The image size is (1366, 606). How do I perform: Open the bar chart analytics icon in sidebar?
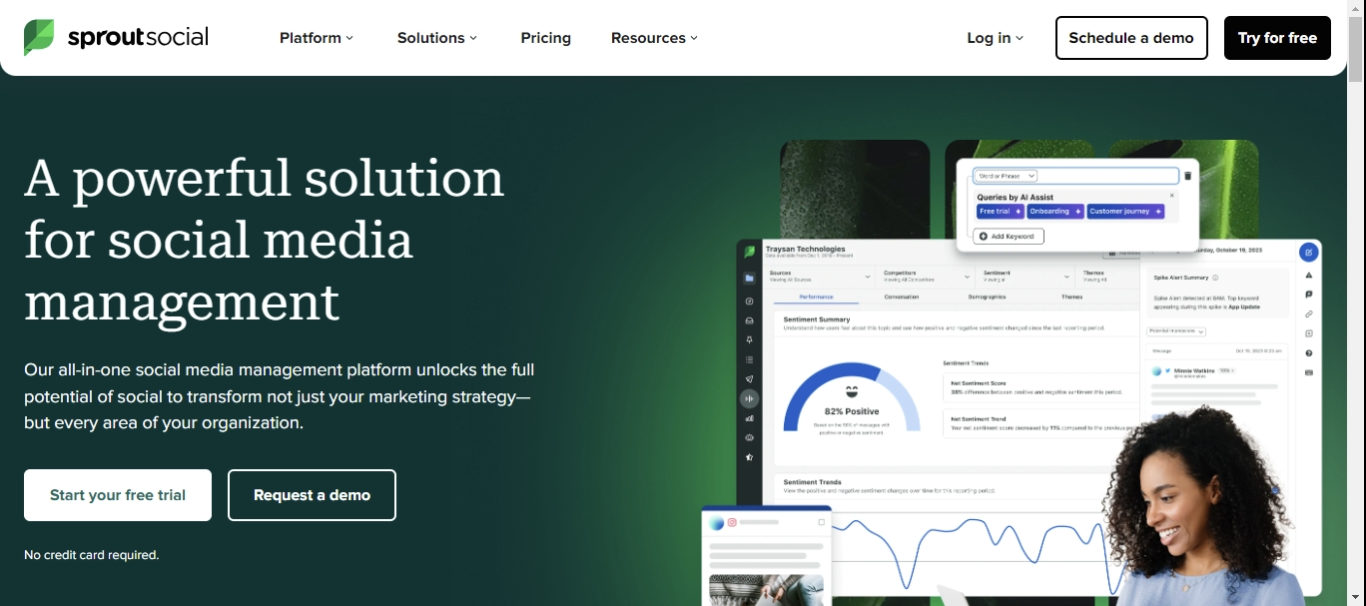(749, 418)
